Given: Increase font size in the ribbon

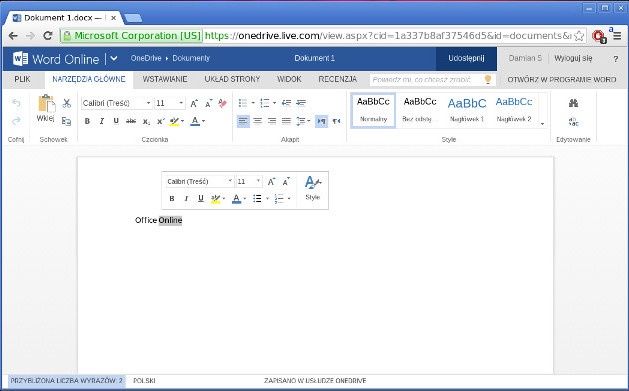Looking at the screenshot, I should 194,103.
